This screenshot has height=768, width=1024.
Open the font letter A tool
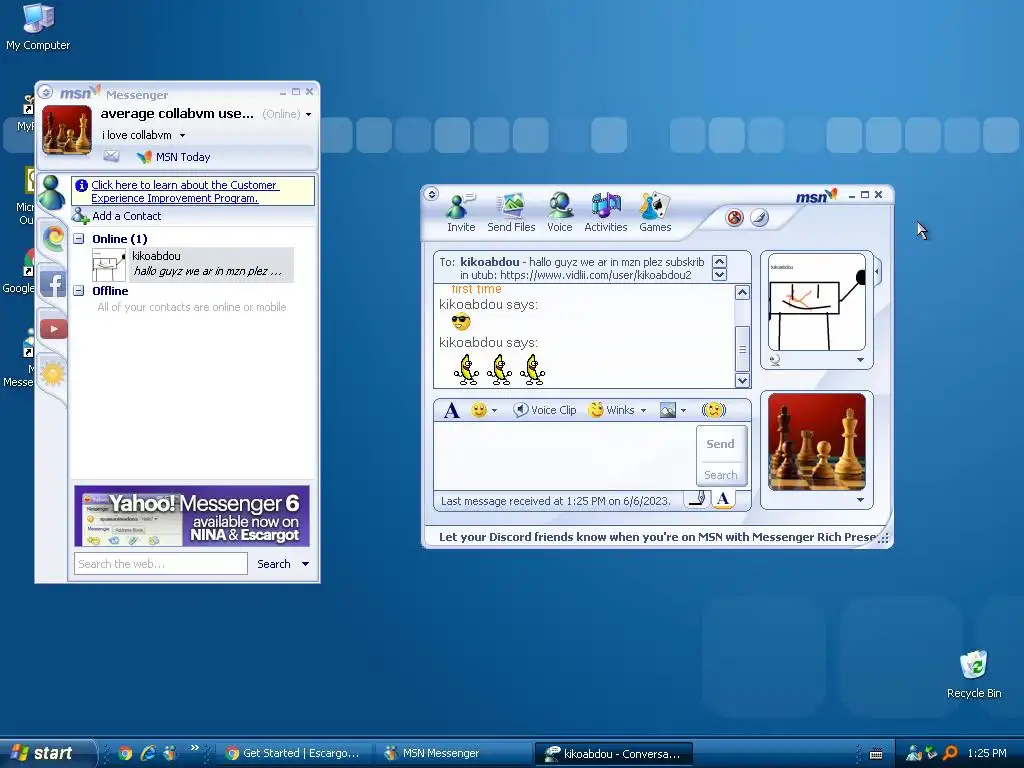coord(451,410)
